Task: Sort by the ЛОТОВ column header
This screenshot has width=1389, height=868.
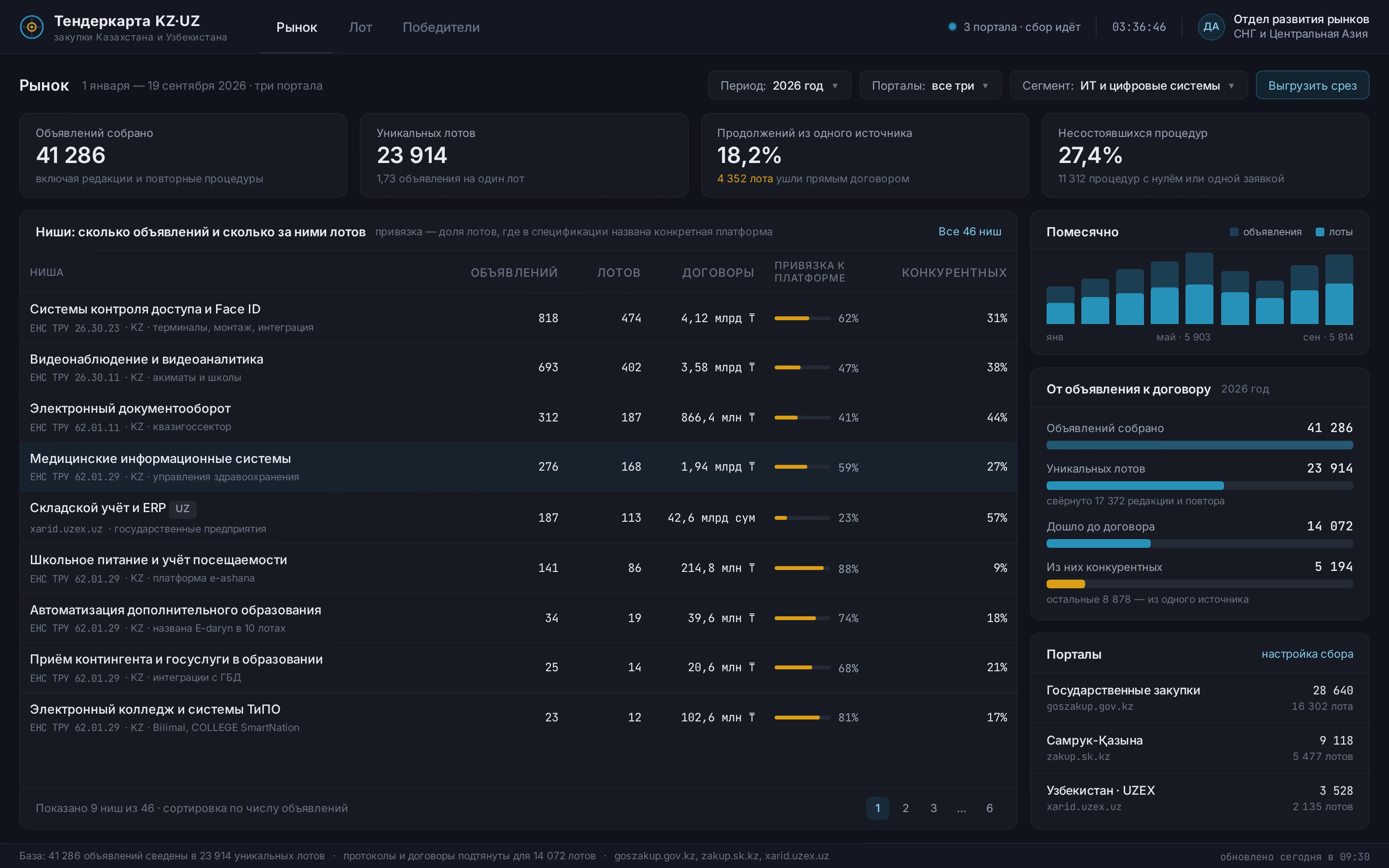Action: [619, 272]
